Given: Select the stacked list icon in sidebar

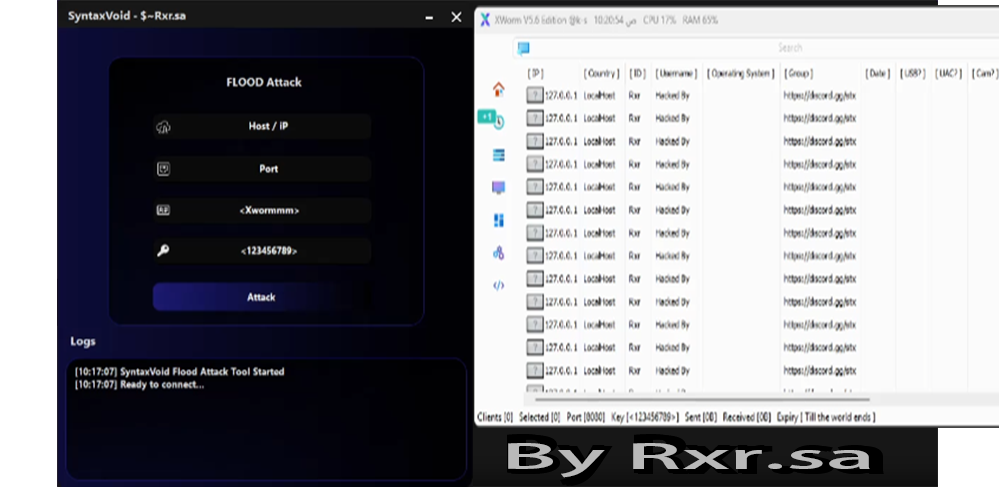Looking at the screenshot, I should click(x=498, y=155).
